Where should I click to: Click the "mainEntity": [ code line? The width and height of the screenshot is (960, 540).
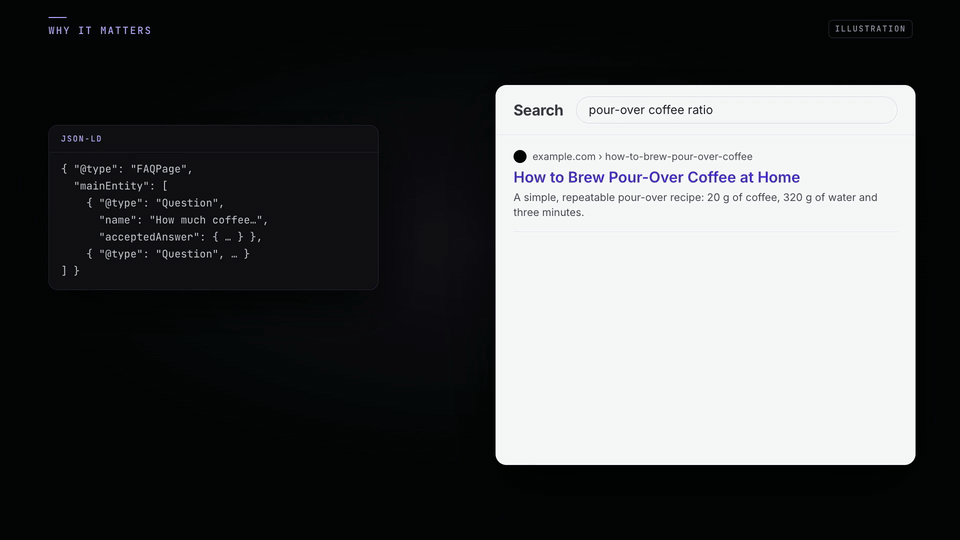(x=121, y=186)
